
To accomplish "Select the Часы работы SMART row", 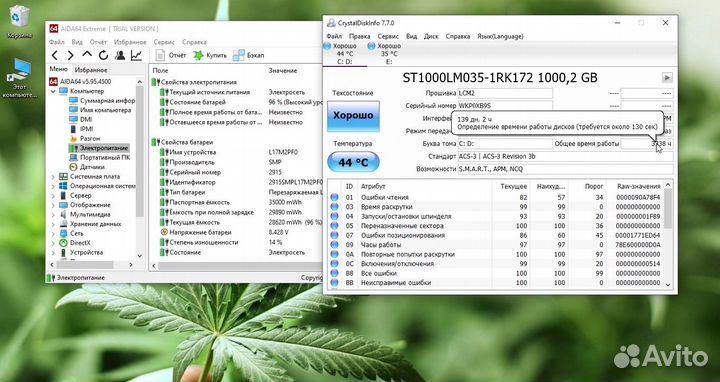I will click(x=495, y=245).
